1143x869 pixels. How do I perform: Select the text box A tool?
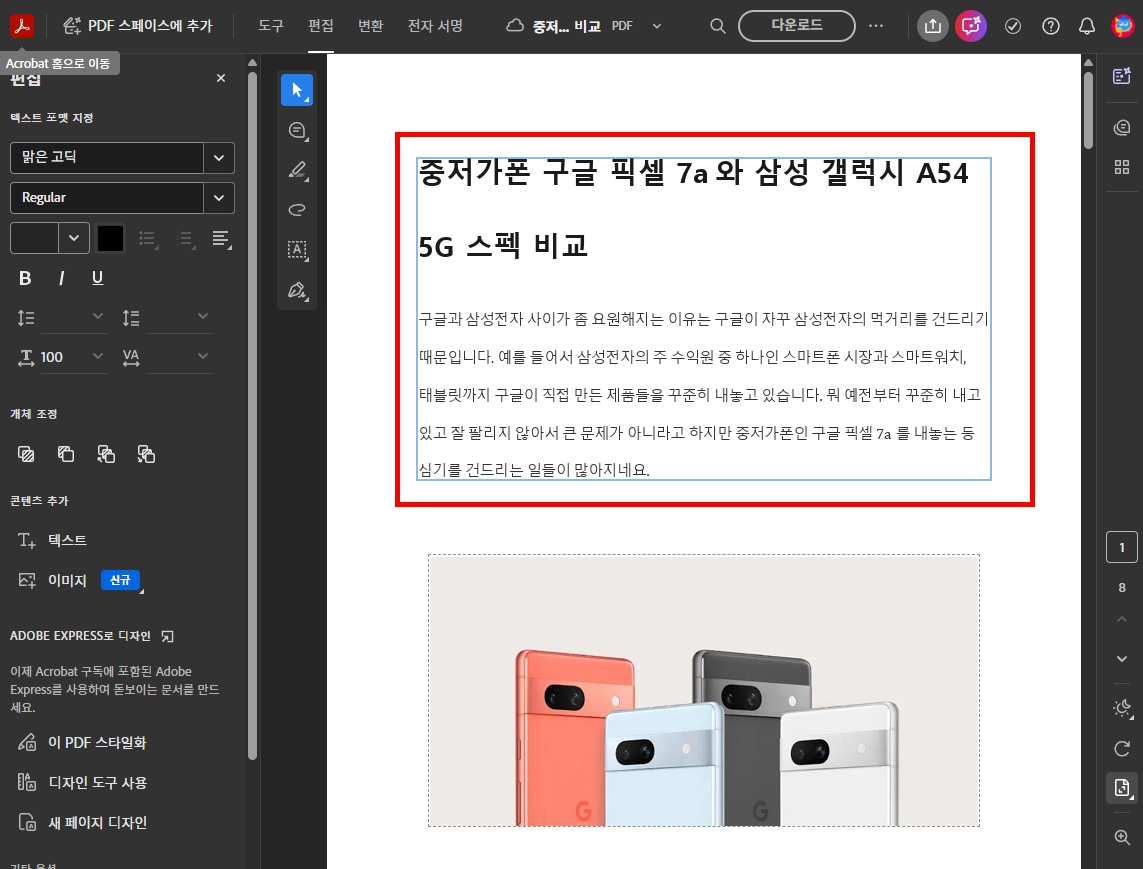[297, 250]
